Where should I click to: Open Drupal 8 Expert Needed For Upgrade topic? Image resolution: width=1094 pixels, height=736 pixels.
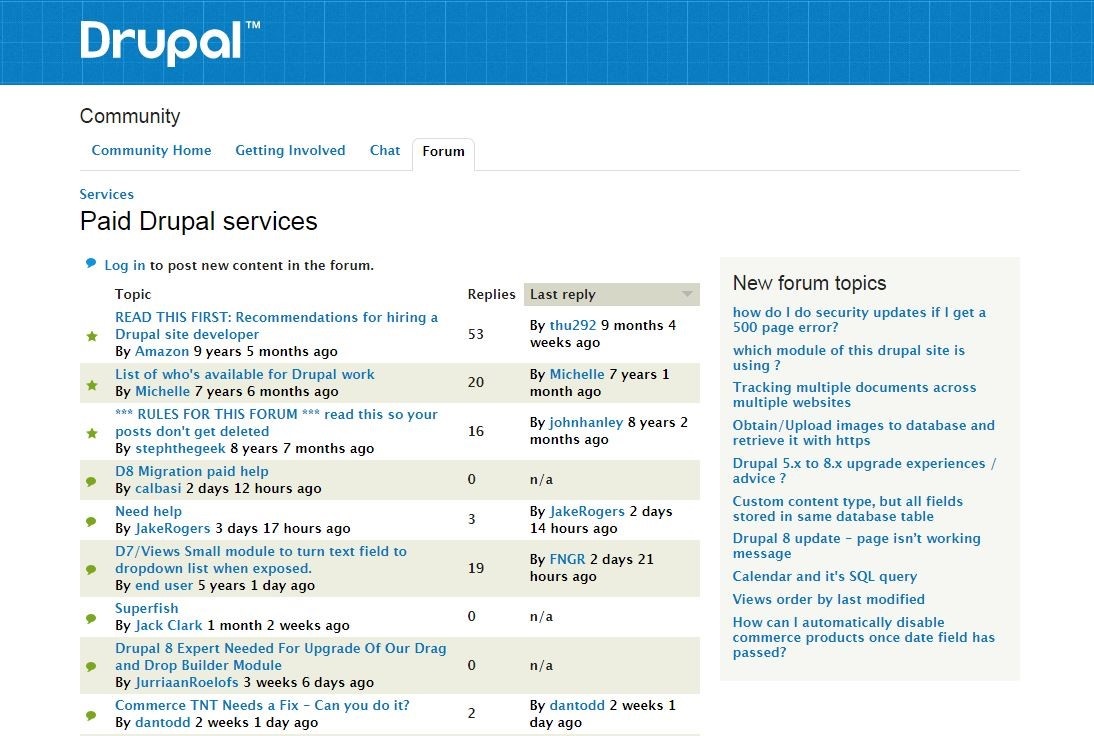click(x=280, y=656)
